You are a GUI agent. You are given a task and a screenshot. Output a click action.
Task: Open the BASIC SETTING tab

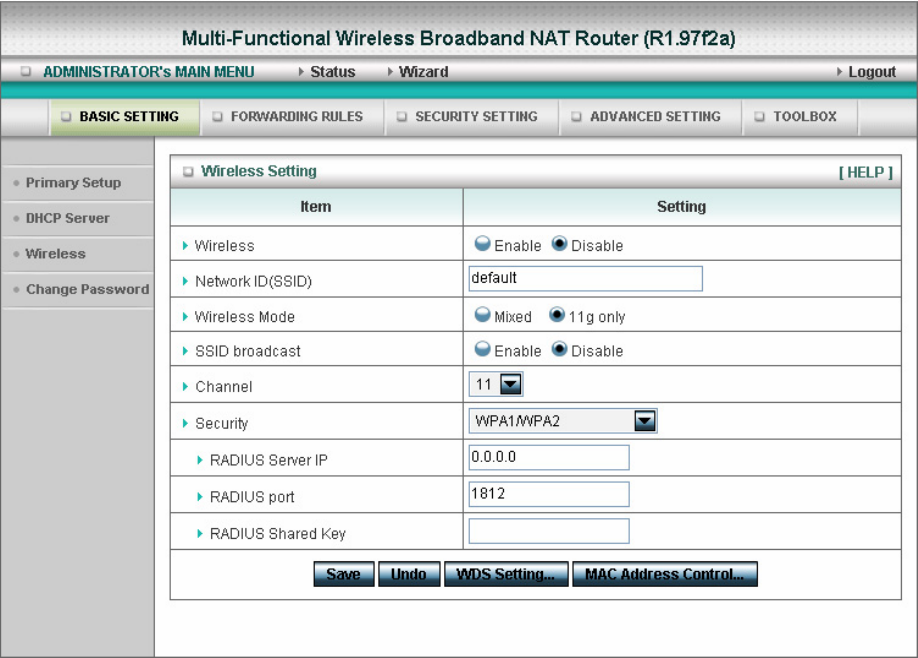click(x=125, y=117)
